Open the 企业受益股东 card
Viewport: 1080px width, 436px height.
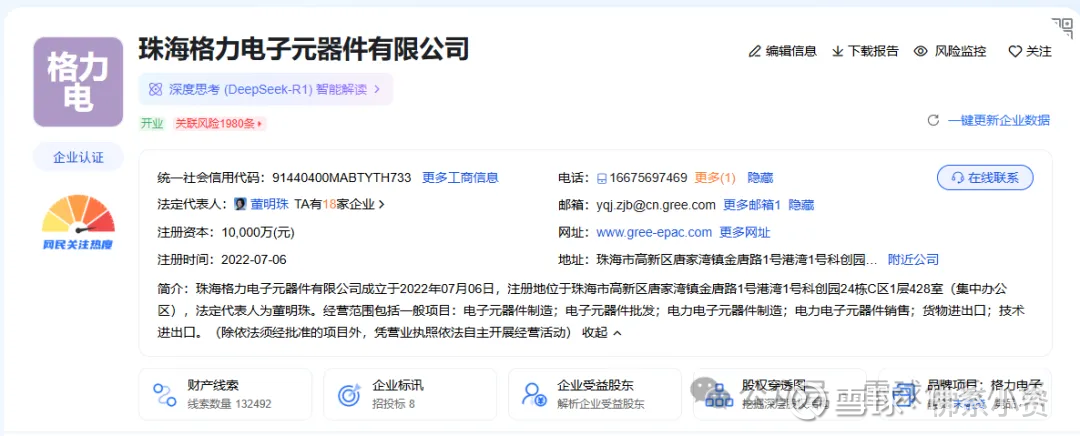tap(595, 395)
